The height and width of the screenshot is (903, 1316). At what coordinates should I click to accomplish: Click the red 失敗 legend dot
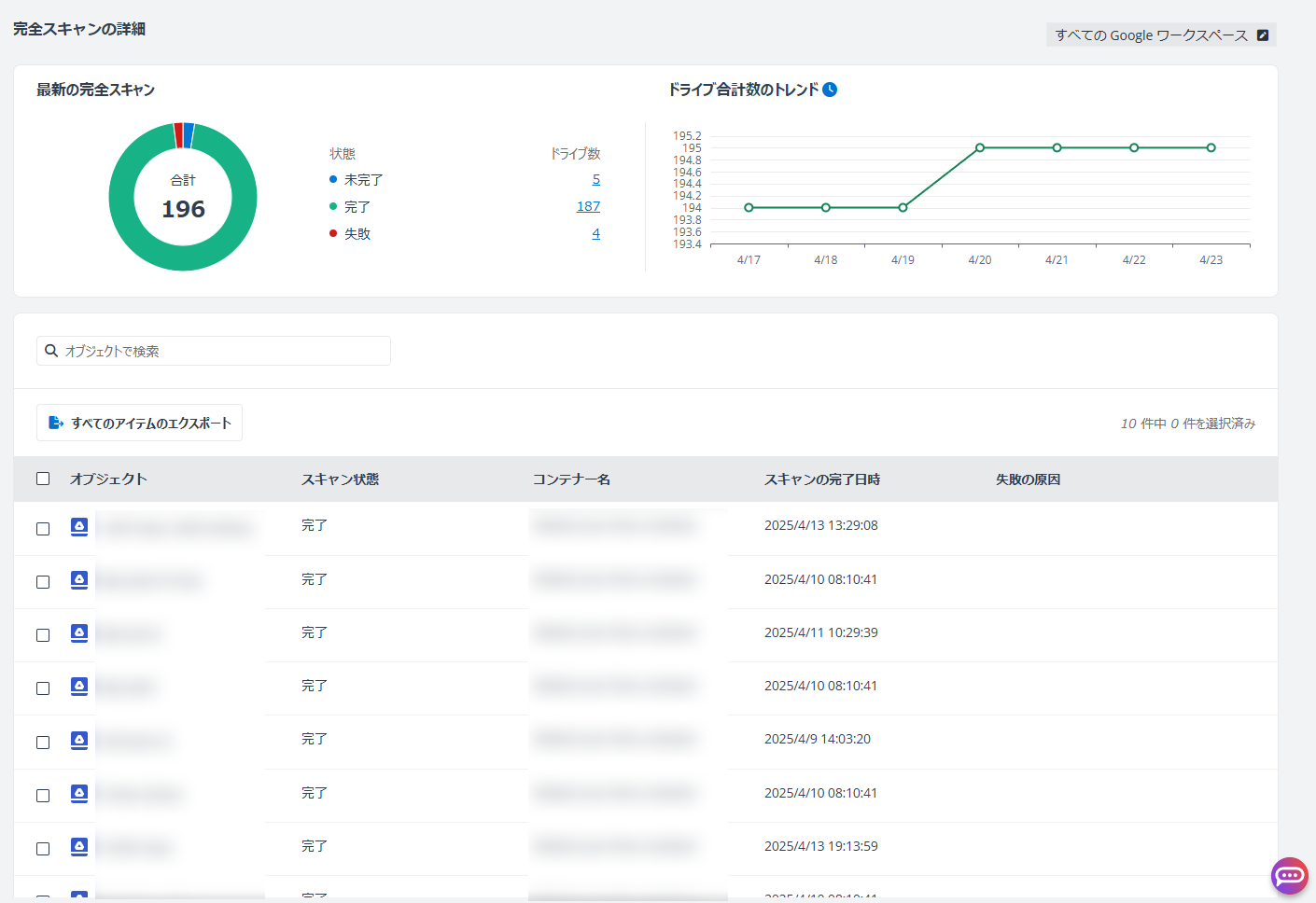pos(333,233)
